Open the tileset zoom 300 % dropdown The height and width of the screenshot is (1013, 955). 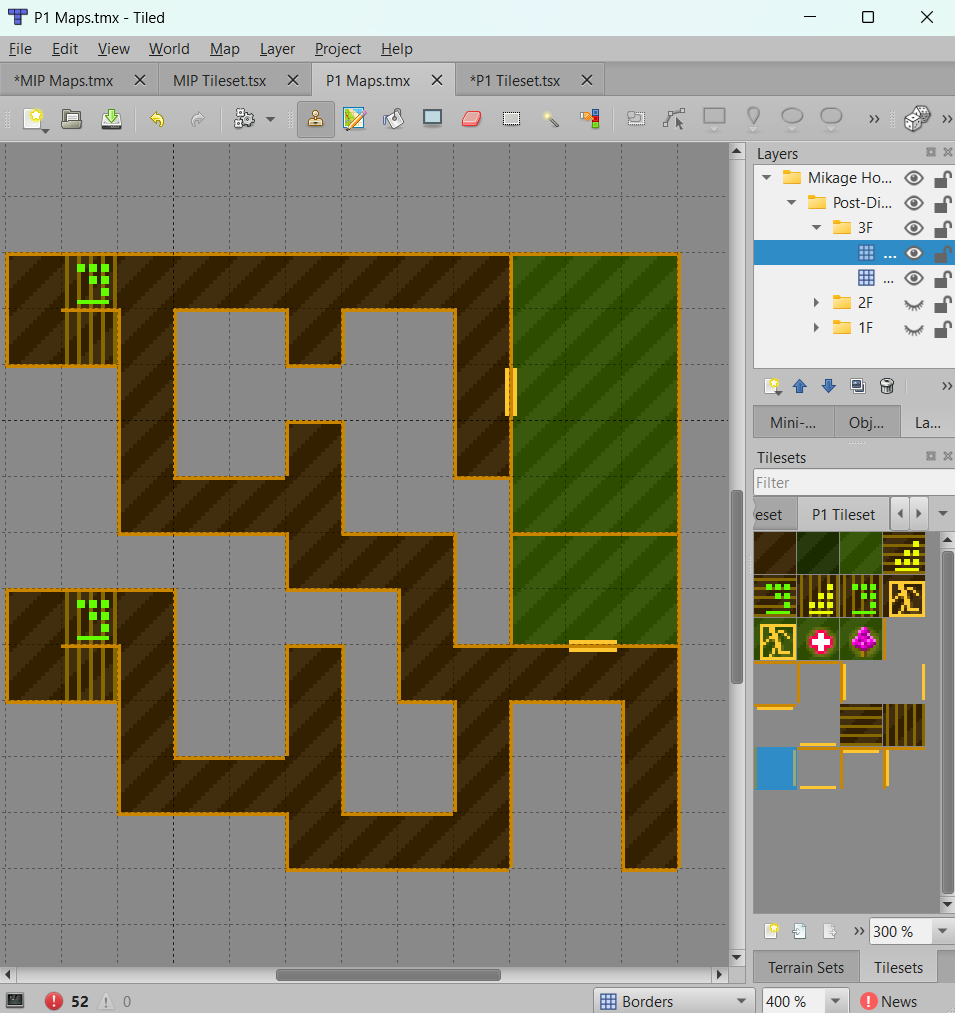(942, 932)
